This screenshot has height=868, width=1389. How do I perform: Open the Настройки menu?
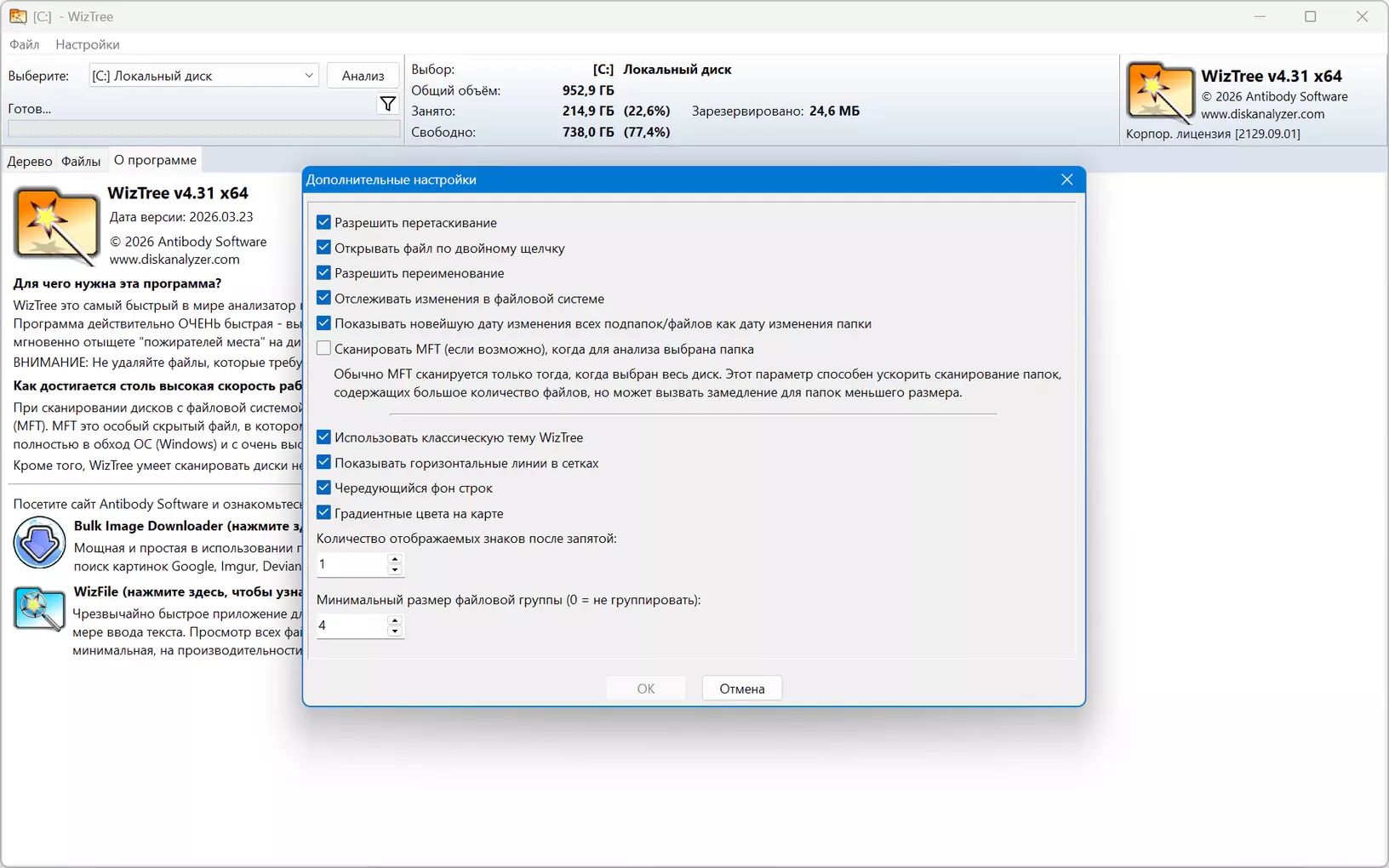(x=88, y=44)
